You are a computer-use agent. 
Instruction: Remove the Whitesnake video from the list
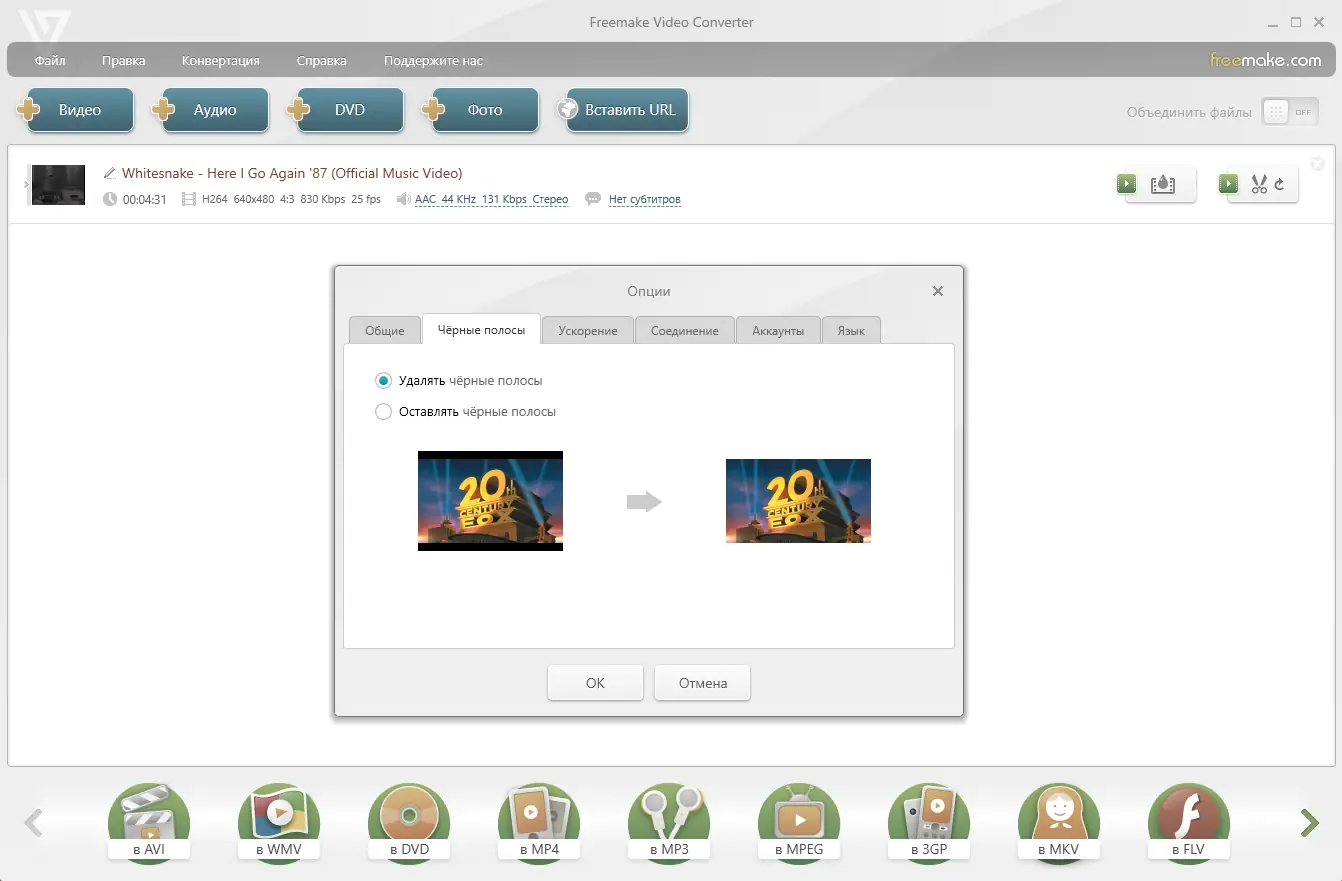pos(1317,164)
